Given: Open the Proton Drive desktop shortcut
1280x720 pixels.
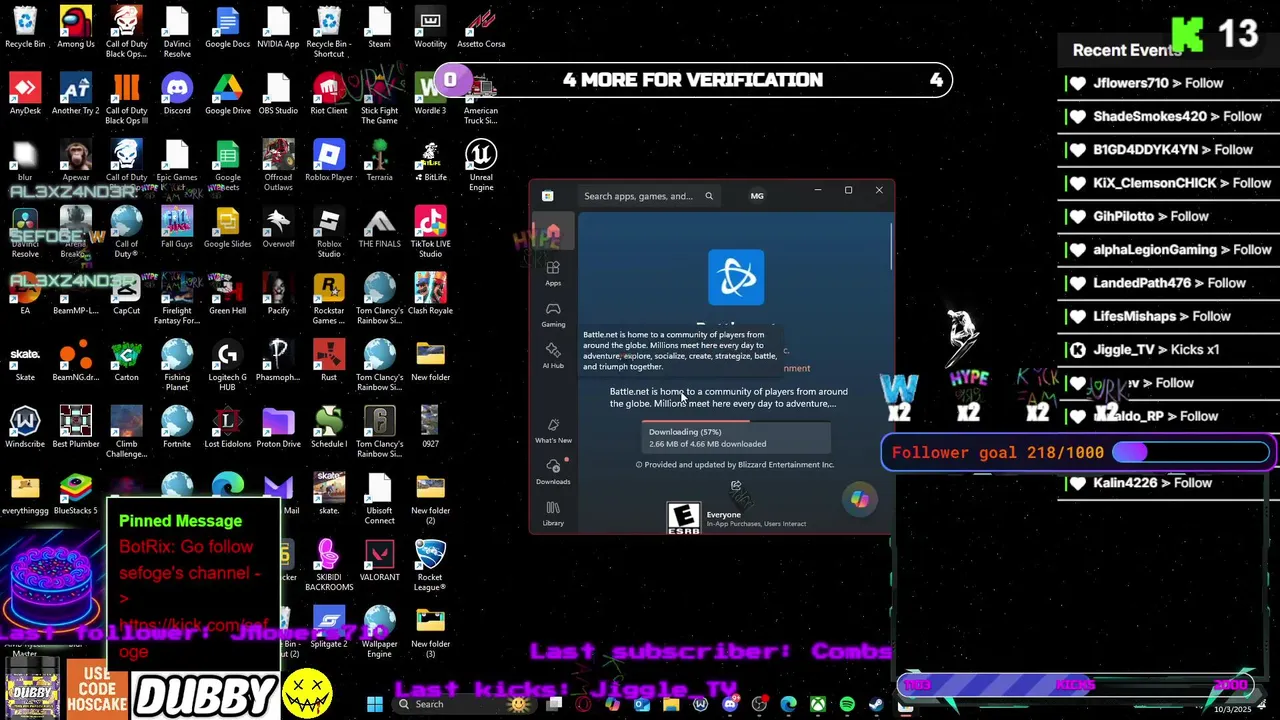Looking at the screenshot, I should point(278,428).
